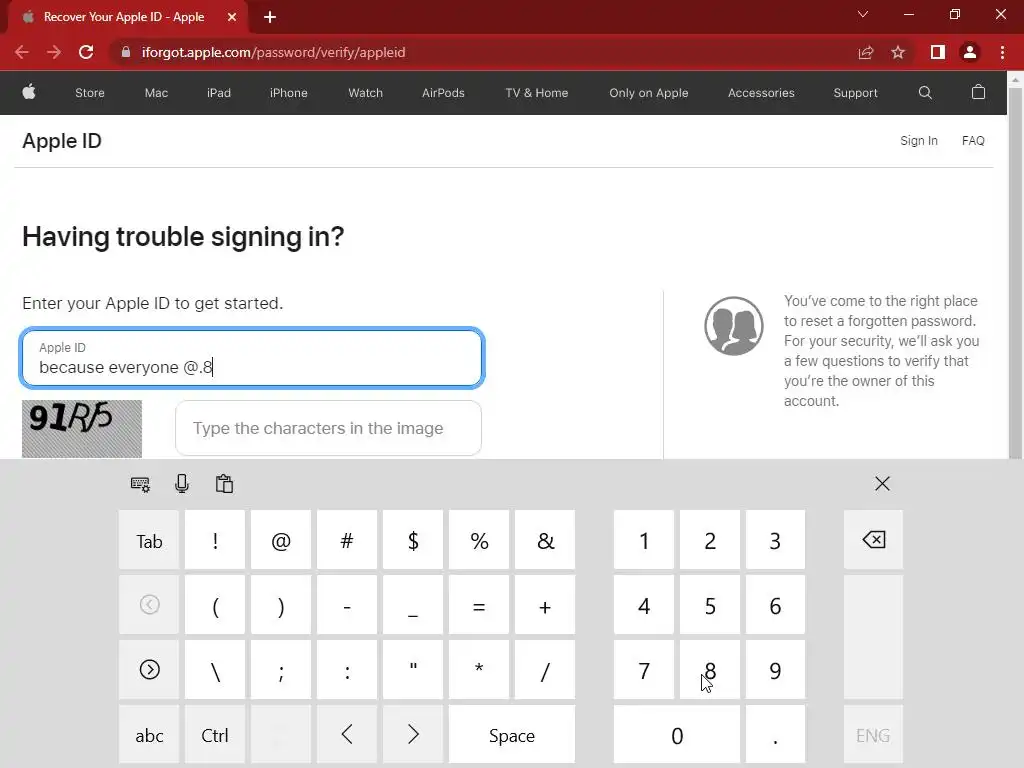The image size is (1024, 768).
Task: Click the Apple ID heading link
Action: pyautogui.click(x=62, y=141)
